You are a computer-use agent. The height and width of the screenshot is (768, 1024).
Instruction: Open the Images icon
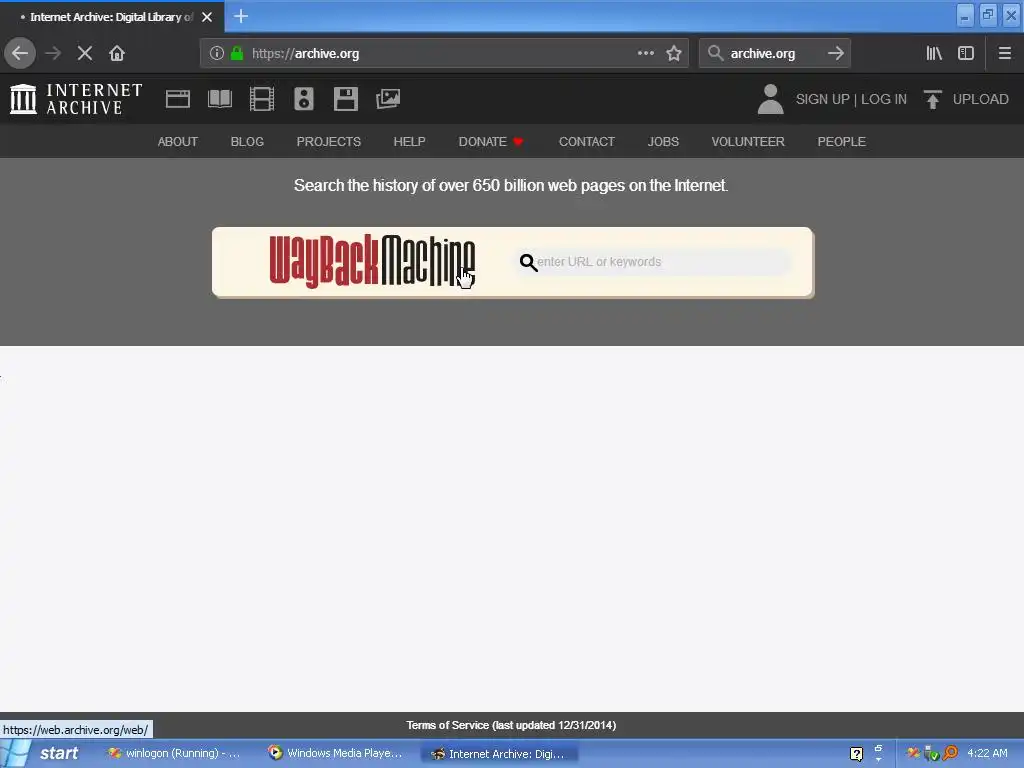click(x=388, y=99)
